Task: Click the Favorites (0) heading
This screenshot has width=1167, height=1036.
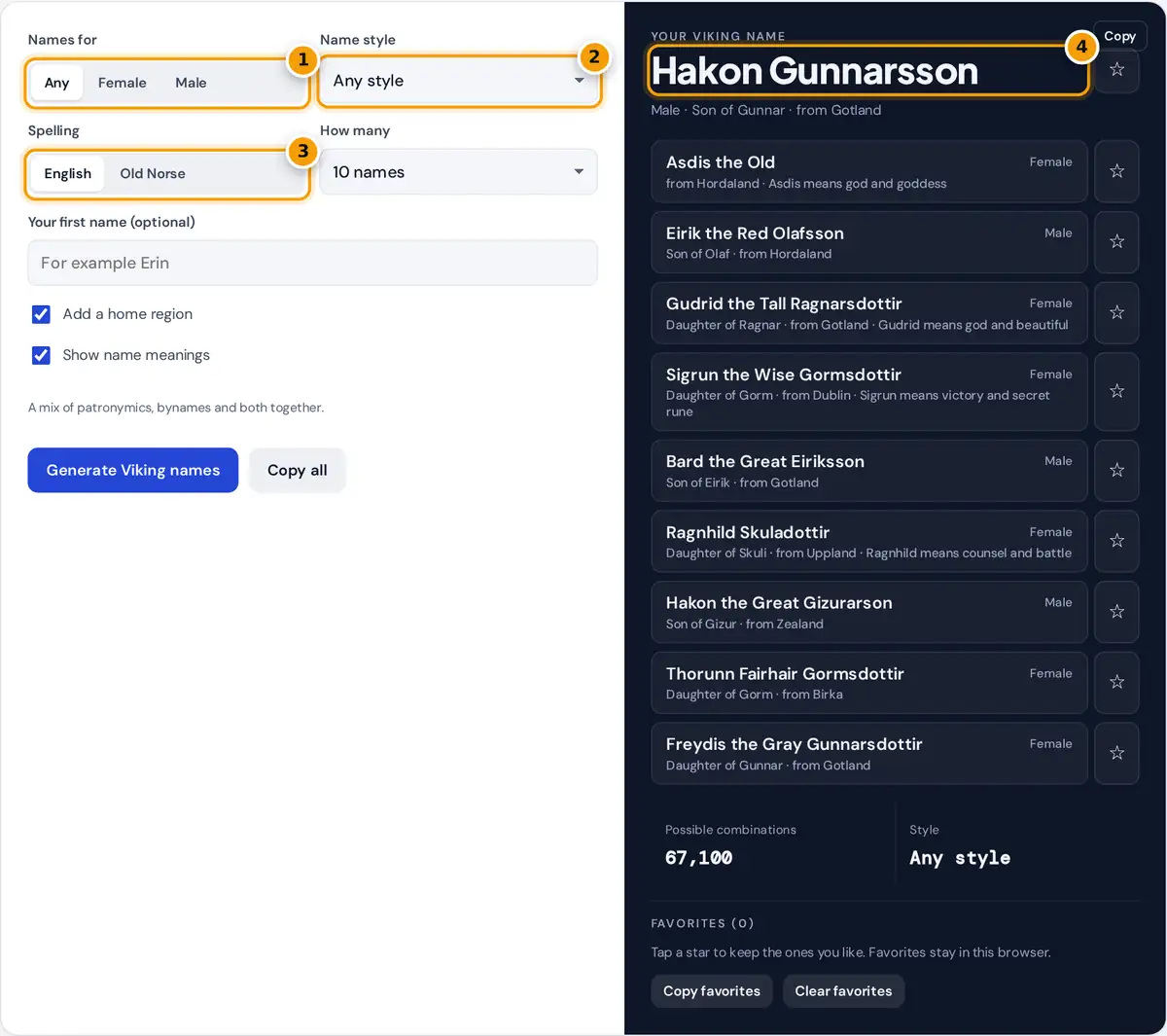Action: [x=702, y=923]
